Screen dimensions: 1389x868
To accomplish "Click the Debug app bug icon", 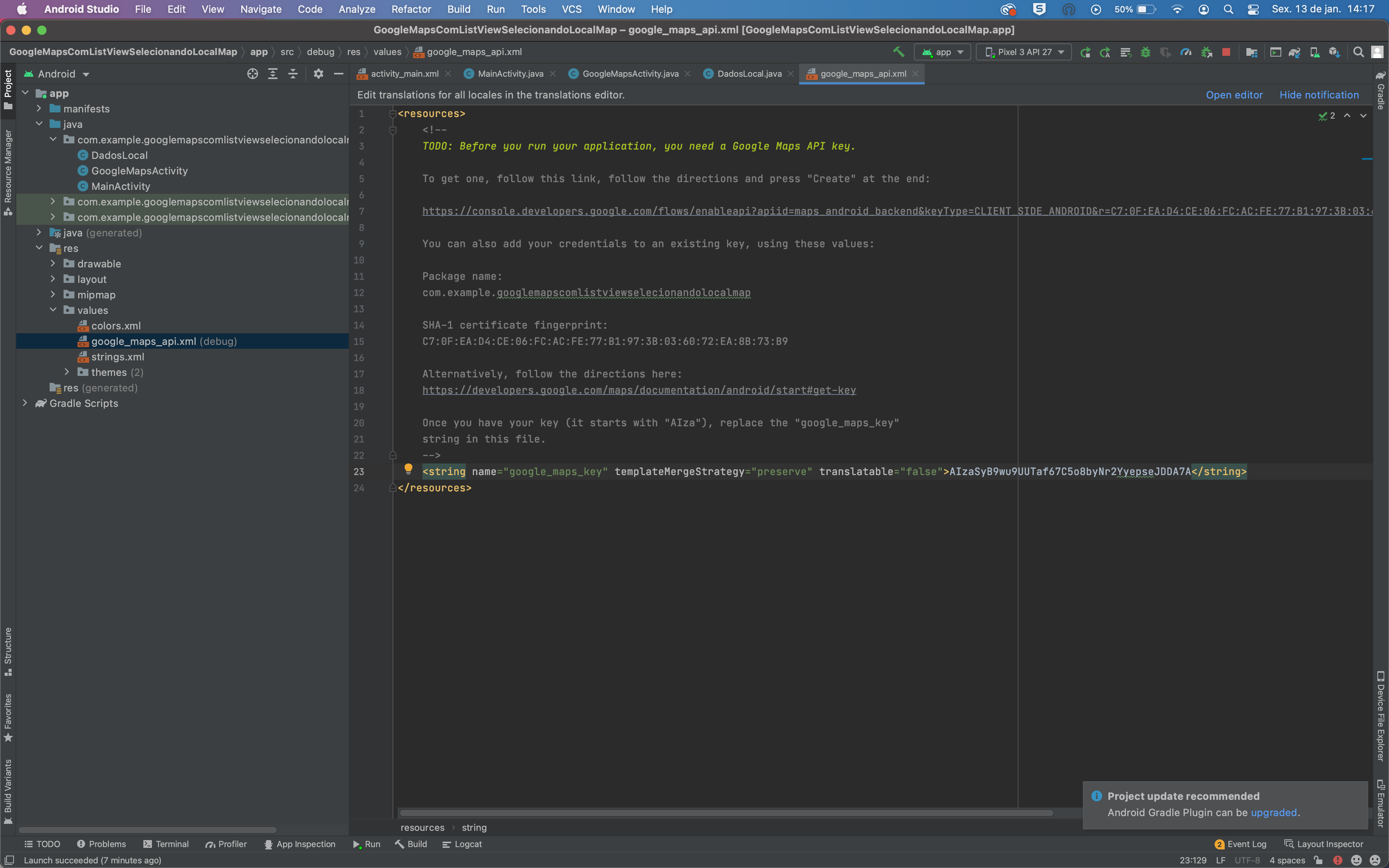I will pyautogui.click(x=1145, y=52).
